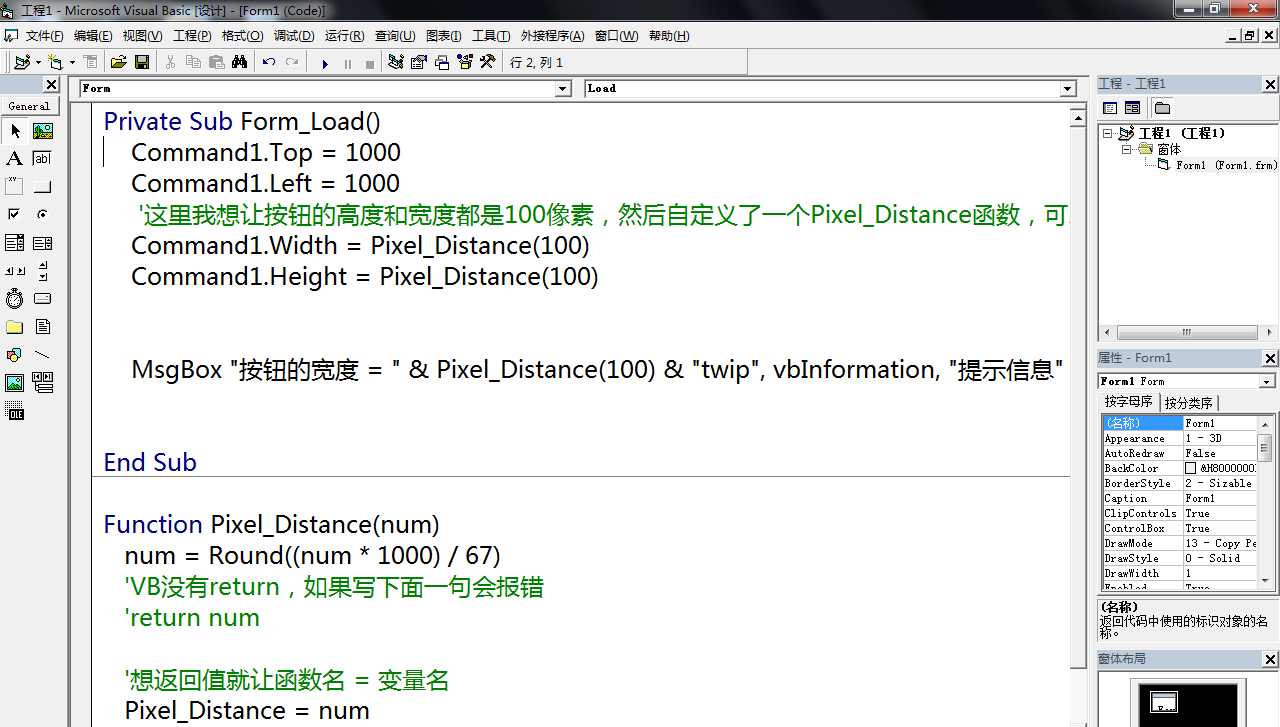Select the DirListBox folder control tool

pos(15,327)
